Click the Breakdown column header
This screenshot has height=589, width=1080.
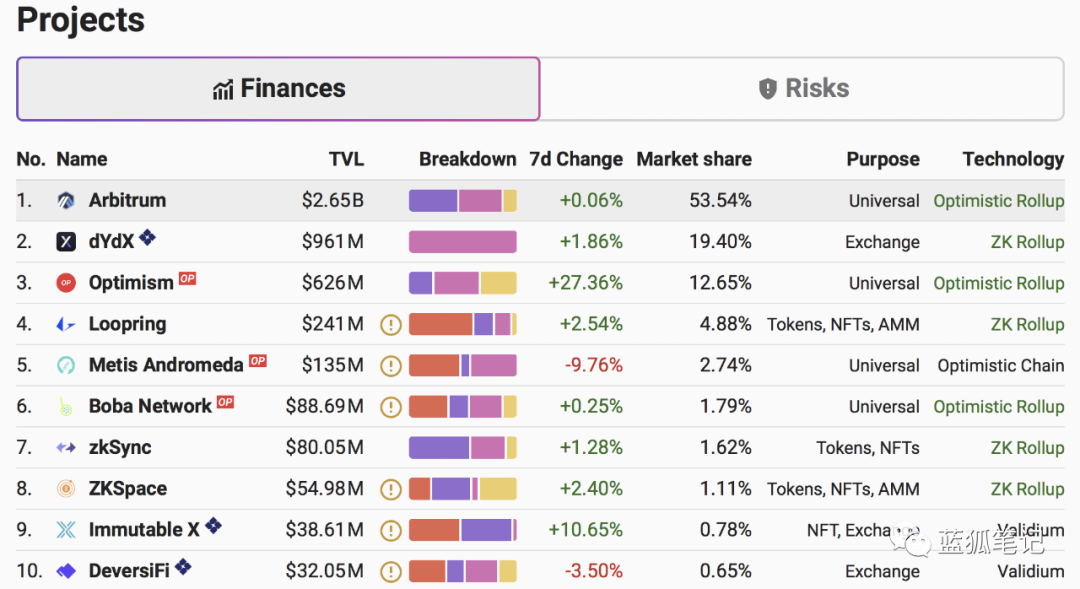click(x=468, y=159)
